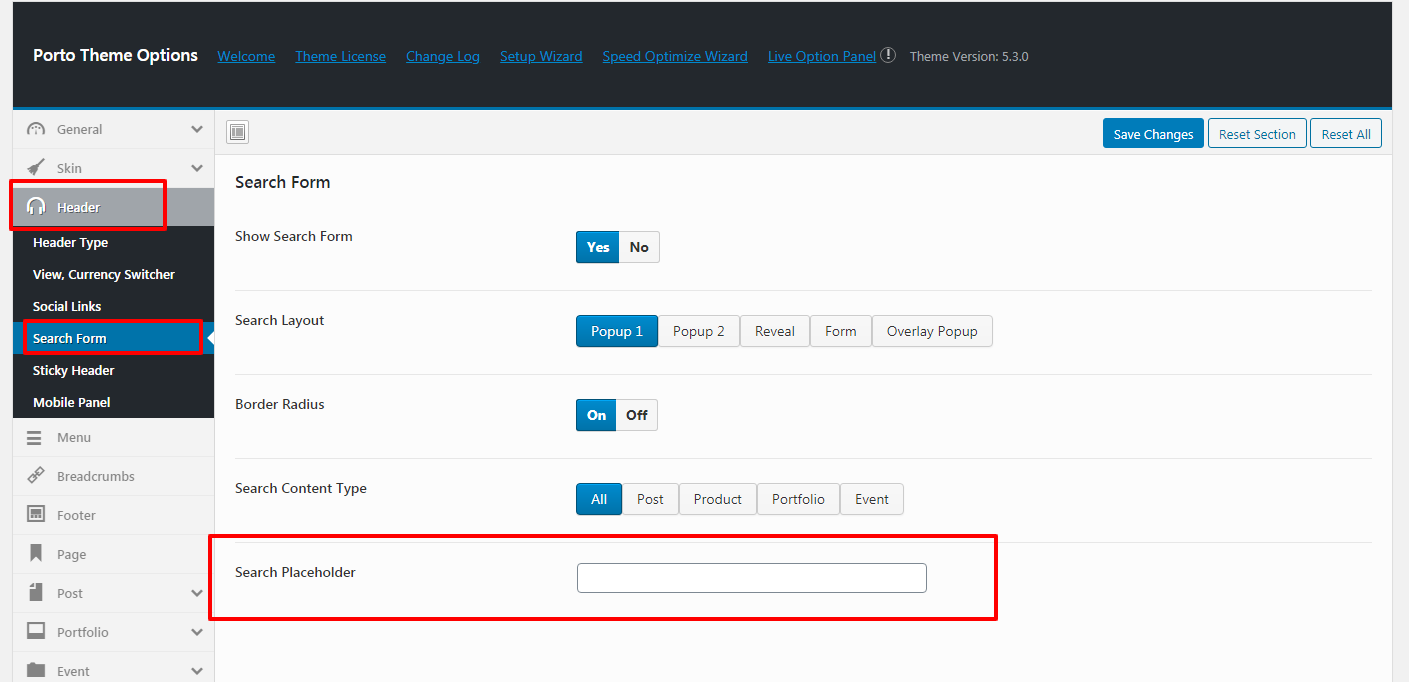This screenshot has height=682, width=1409.
Task: Click the Skin brush icon
Action: pyautogui.click(x=36, y=168)
